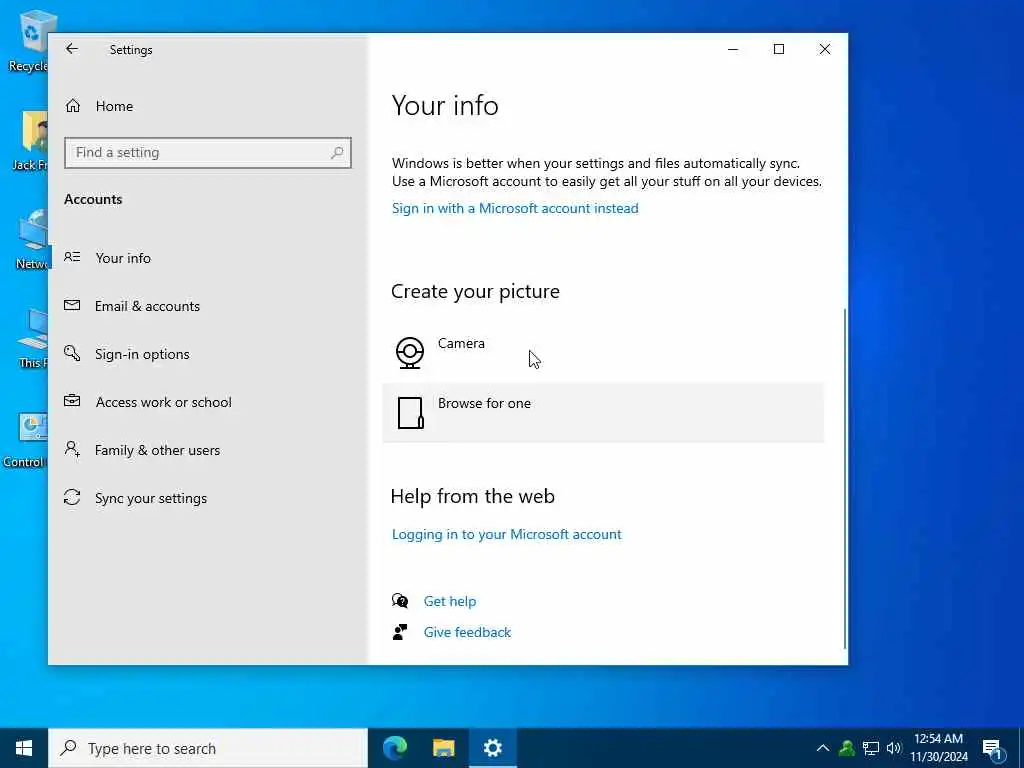
Task: Go back using the Settings back arrow
Action: [72, 49]
